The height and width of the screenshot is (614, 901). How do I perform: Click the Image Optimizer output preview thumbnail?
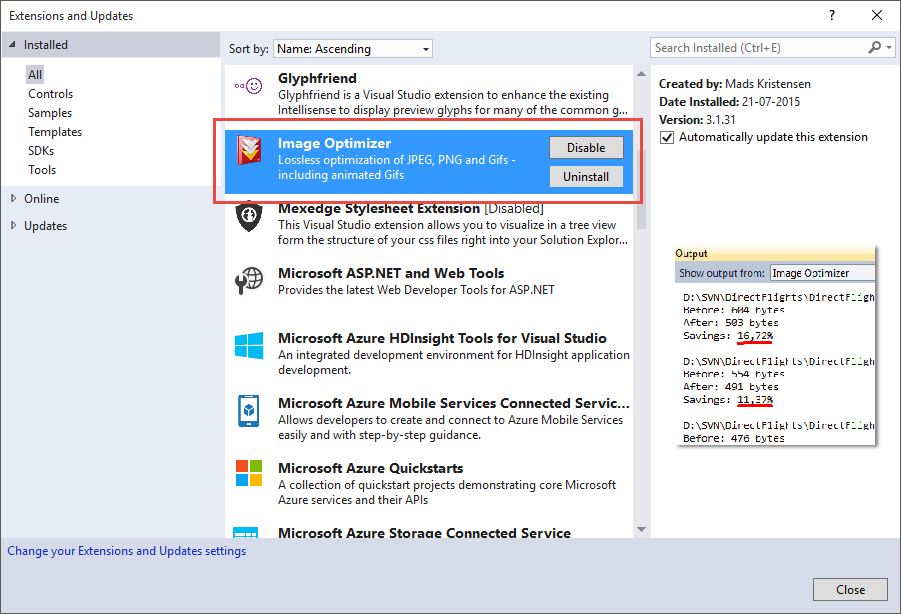point(776,345)
